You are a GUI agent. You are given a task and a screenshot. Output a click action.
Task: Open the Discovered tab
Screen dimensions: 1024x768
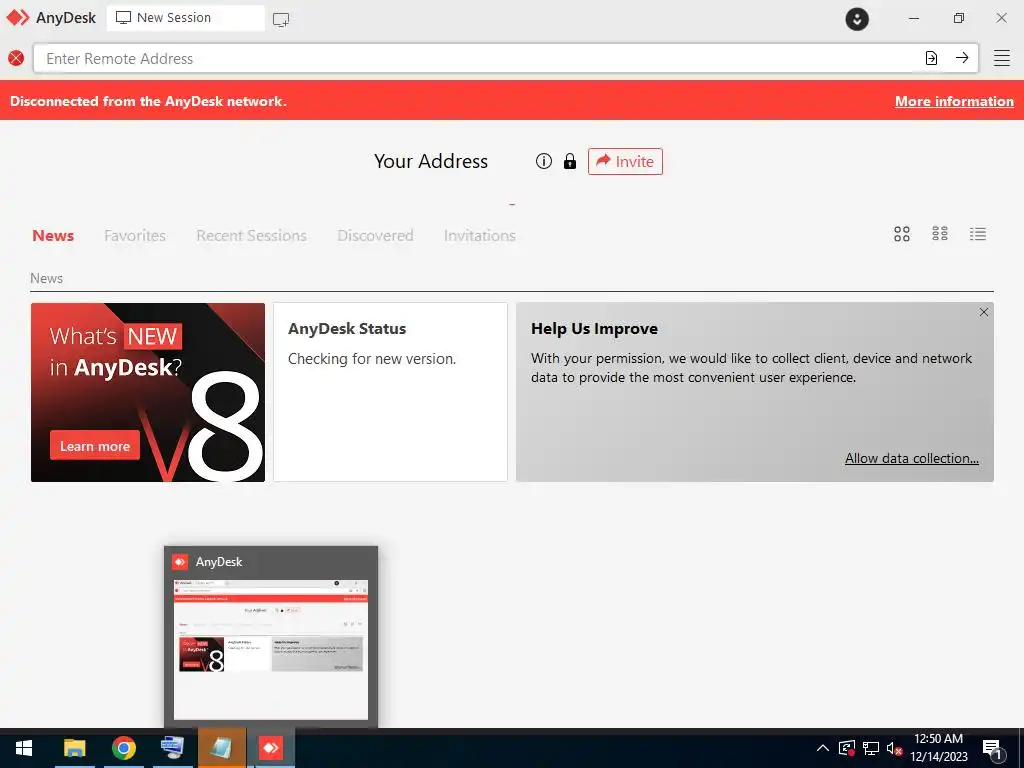coord(375,235)
